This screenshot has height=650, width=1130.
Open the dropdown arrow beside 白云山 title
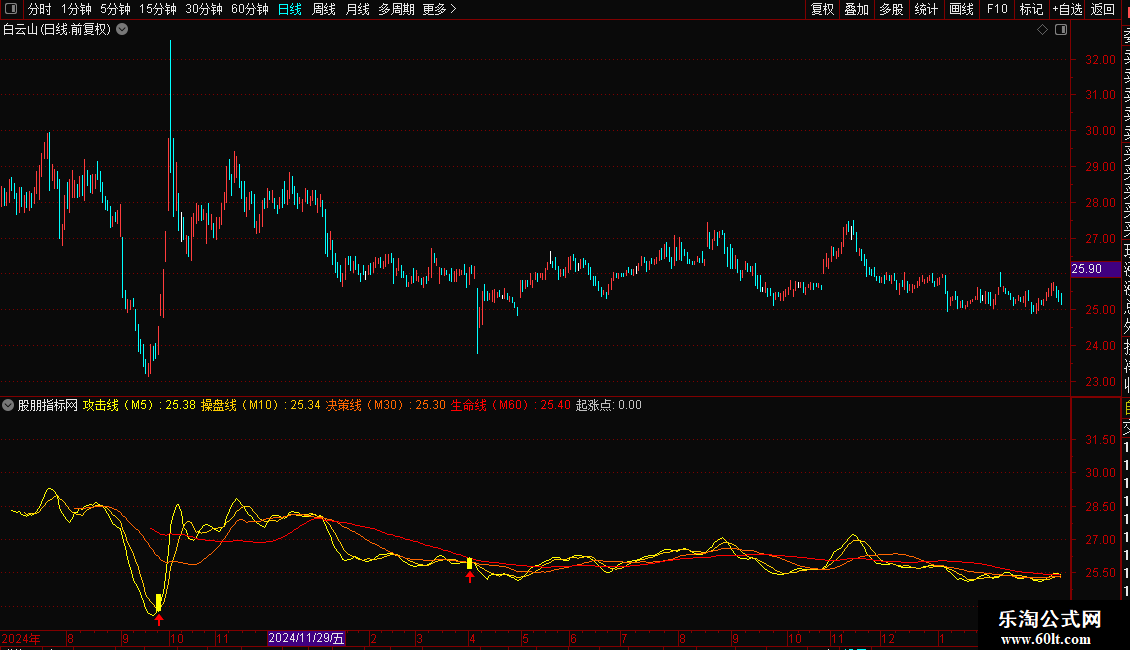point(123,30)
